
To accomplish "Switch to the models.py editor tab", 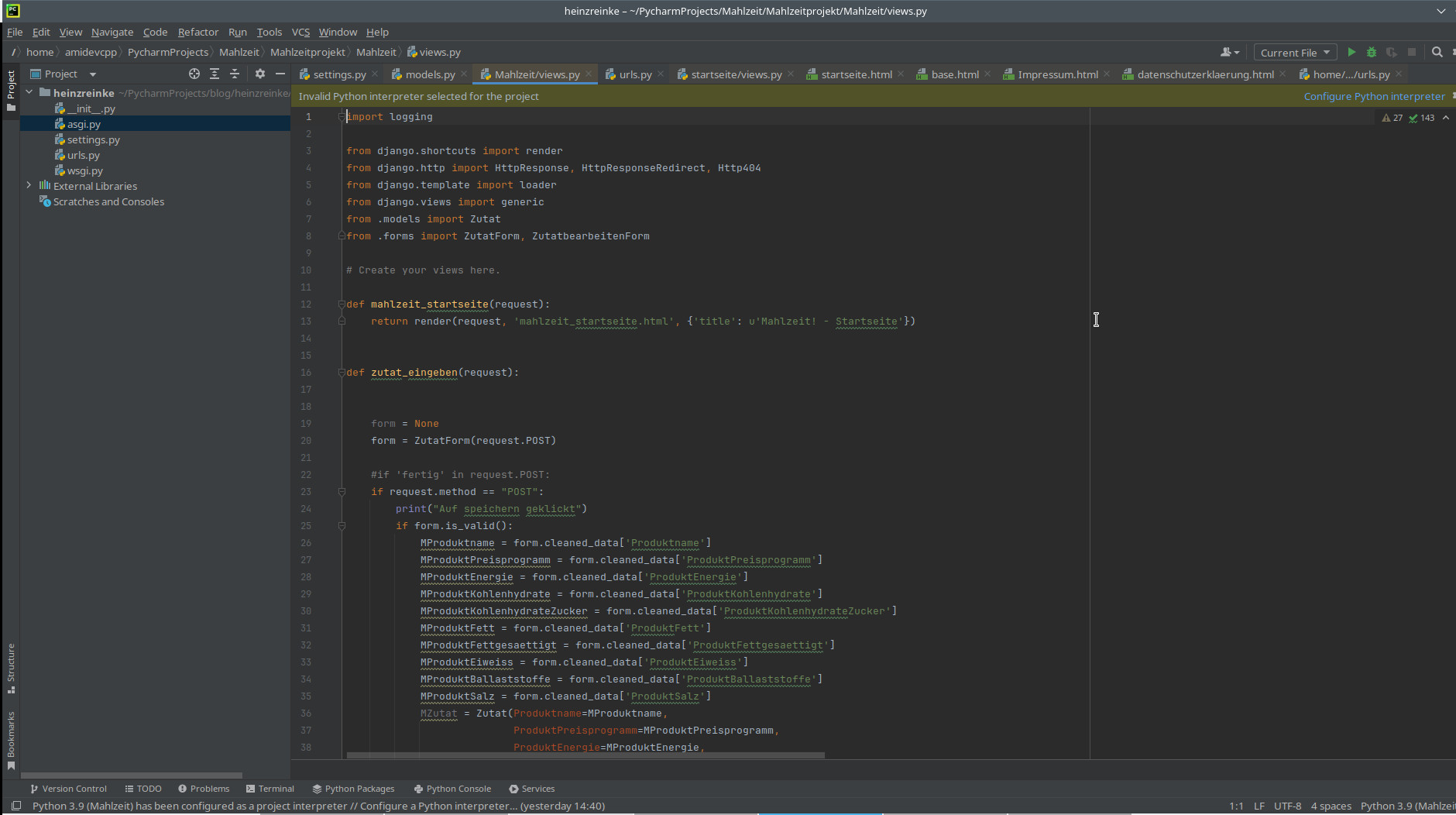I will click(430, 74).
